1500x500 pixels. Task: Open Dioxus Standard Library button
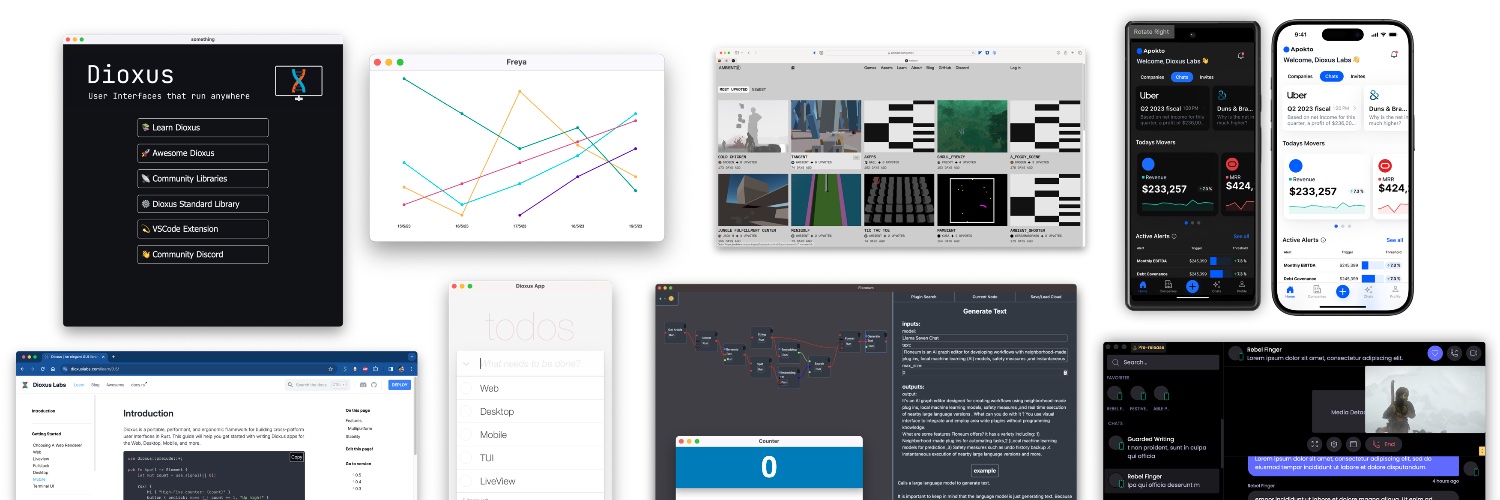click(x=203, y=204)
